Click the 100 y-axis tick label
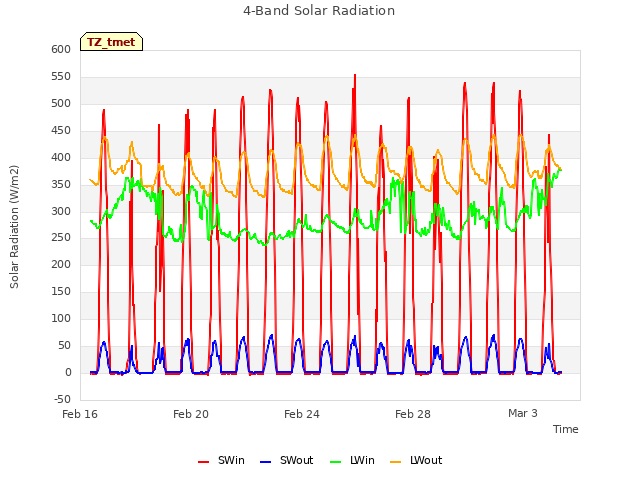The height and width of the screenshot is (480, 640). click(61, 318)
